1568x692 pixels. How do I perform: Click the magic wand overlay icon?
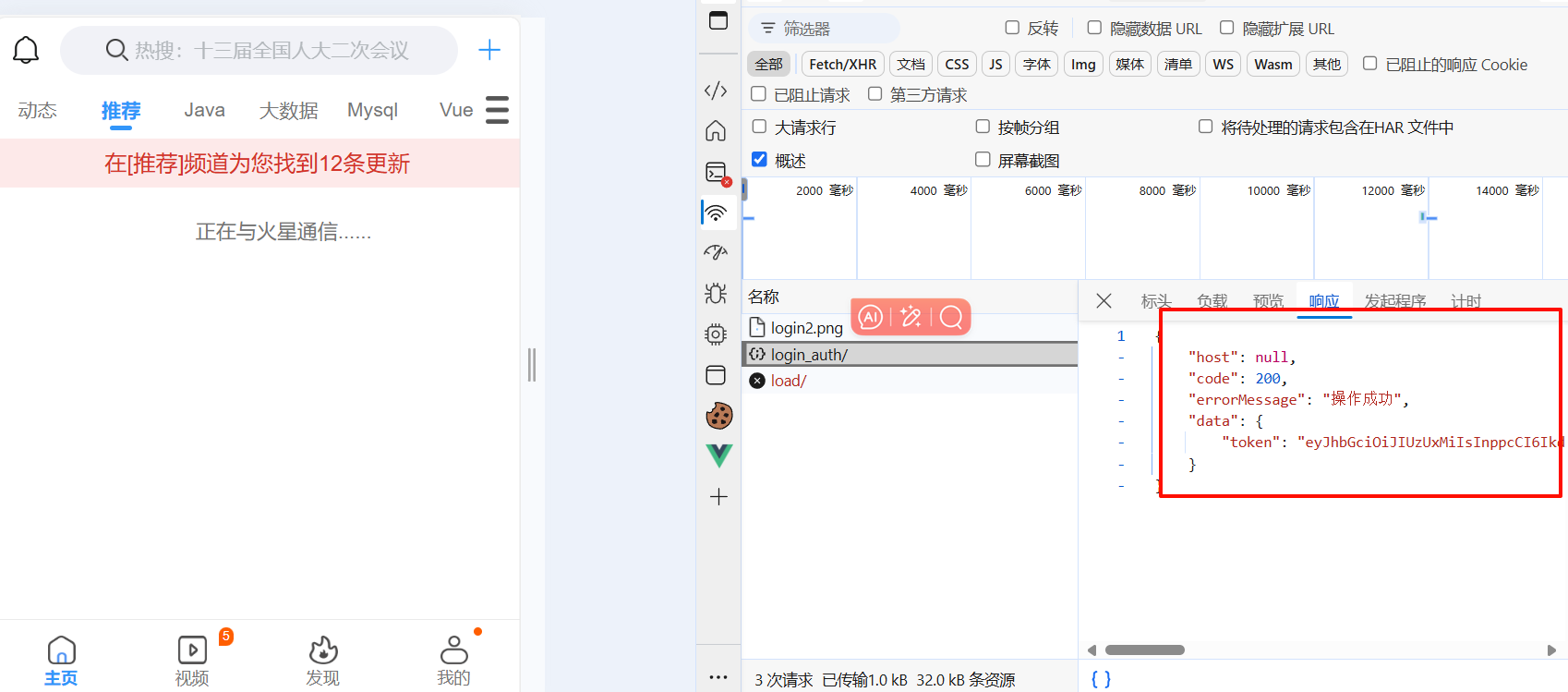point(911,317)
